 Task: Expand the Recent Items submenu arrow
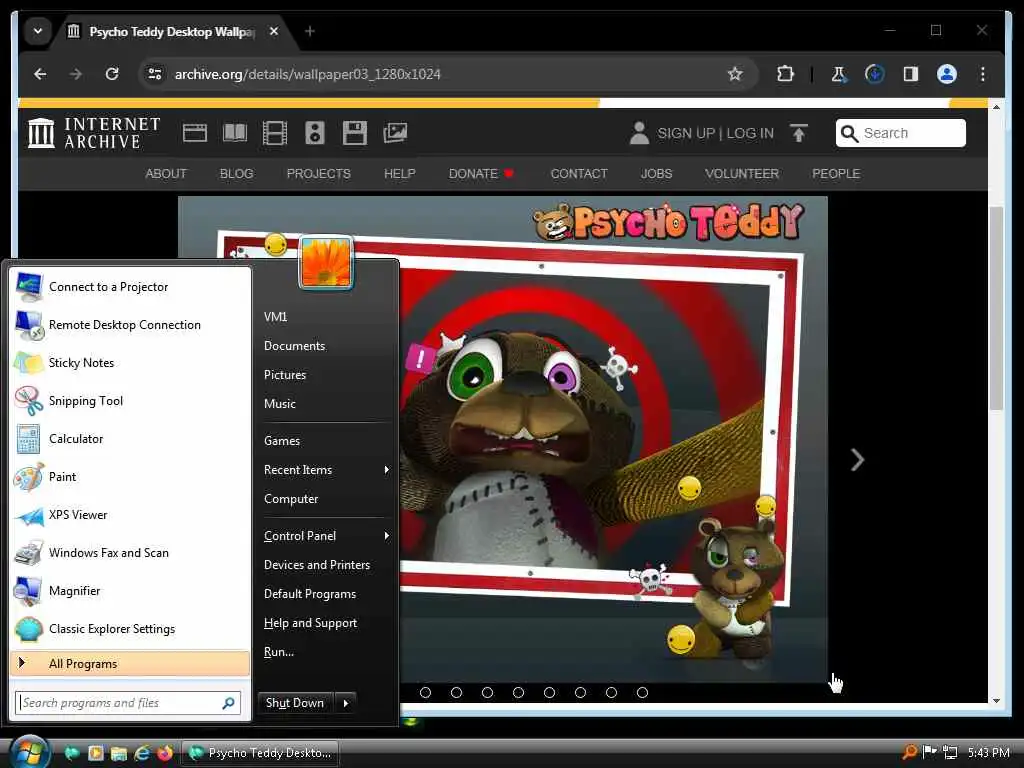coord(387,470)
